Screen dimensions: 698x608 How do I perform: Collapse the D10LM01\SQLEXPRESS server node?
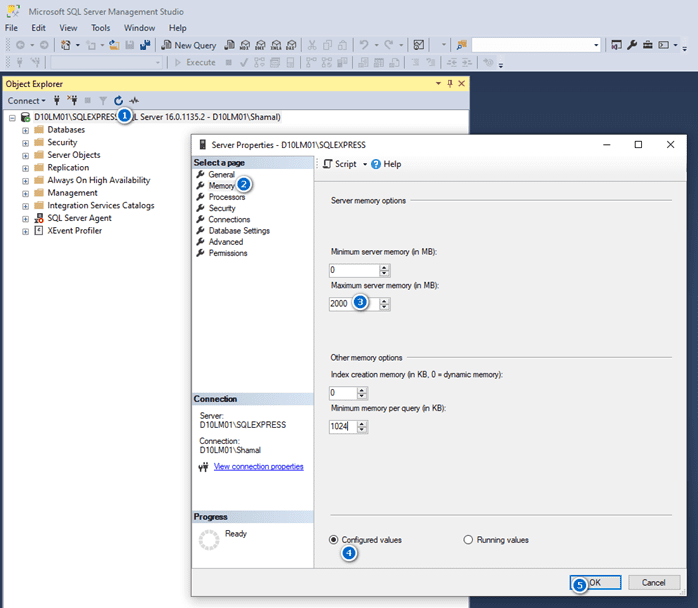(x=12, y=118)
